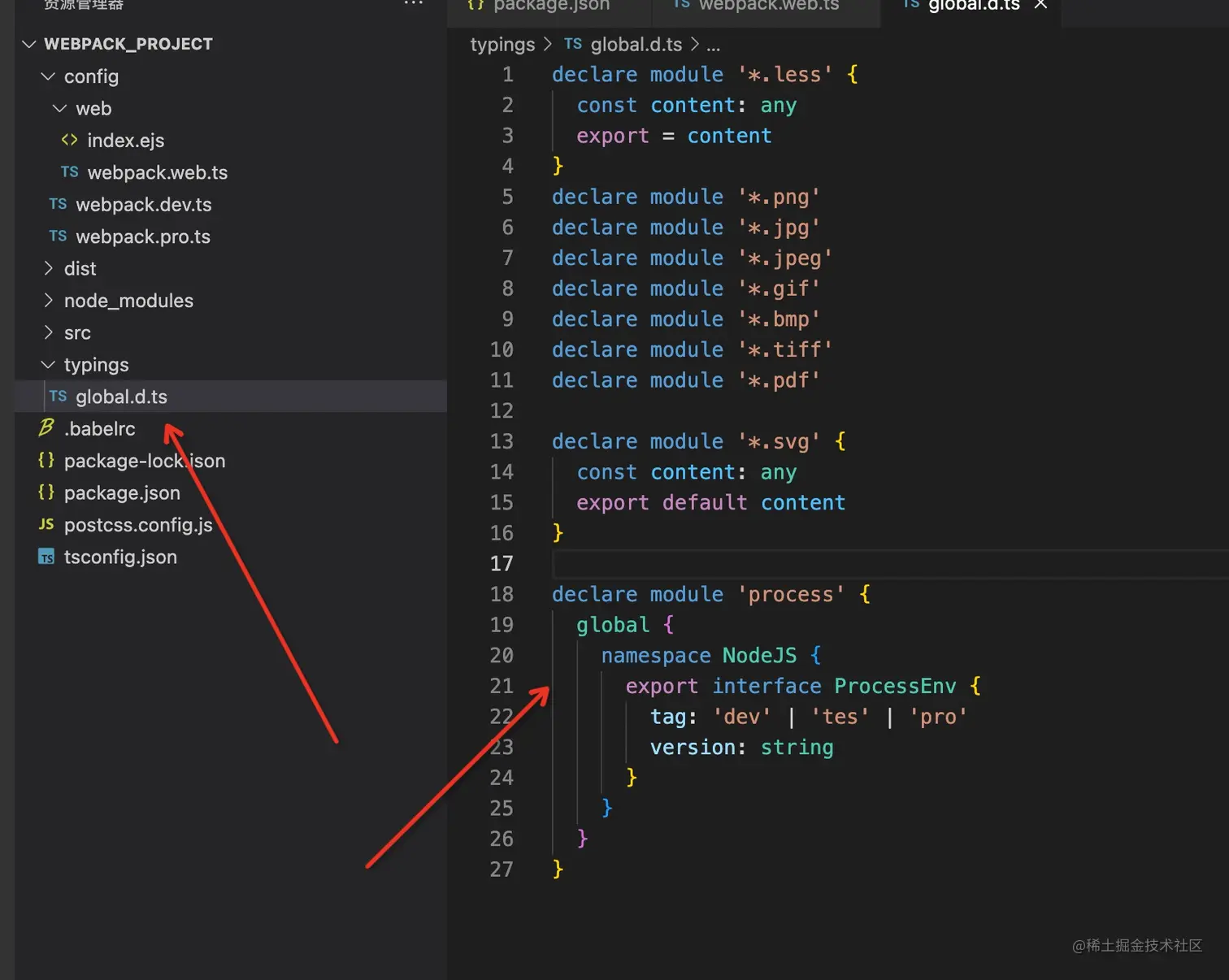Click the braces icon beside package-lock.json
The height and width of the screenshot is (980, 1229).
[46, 461]
